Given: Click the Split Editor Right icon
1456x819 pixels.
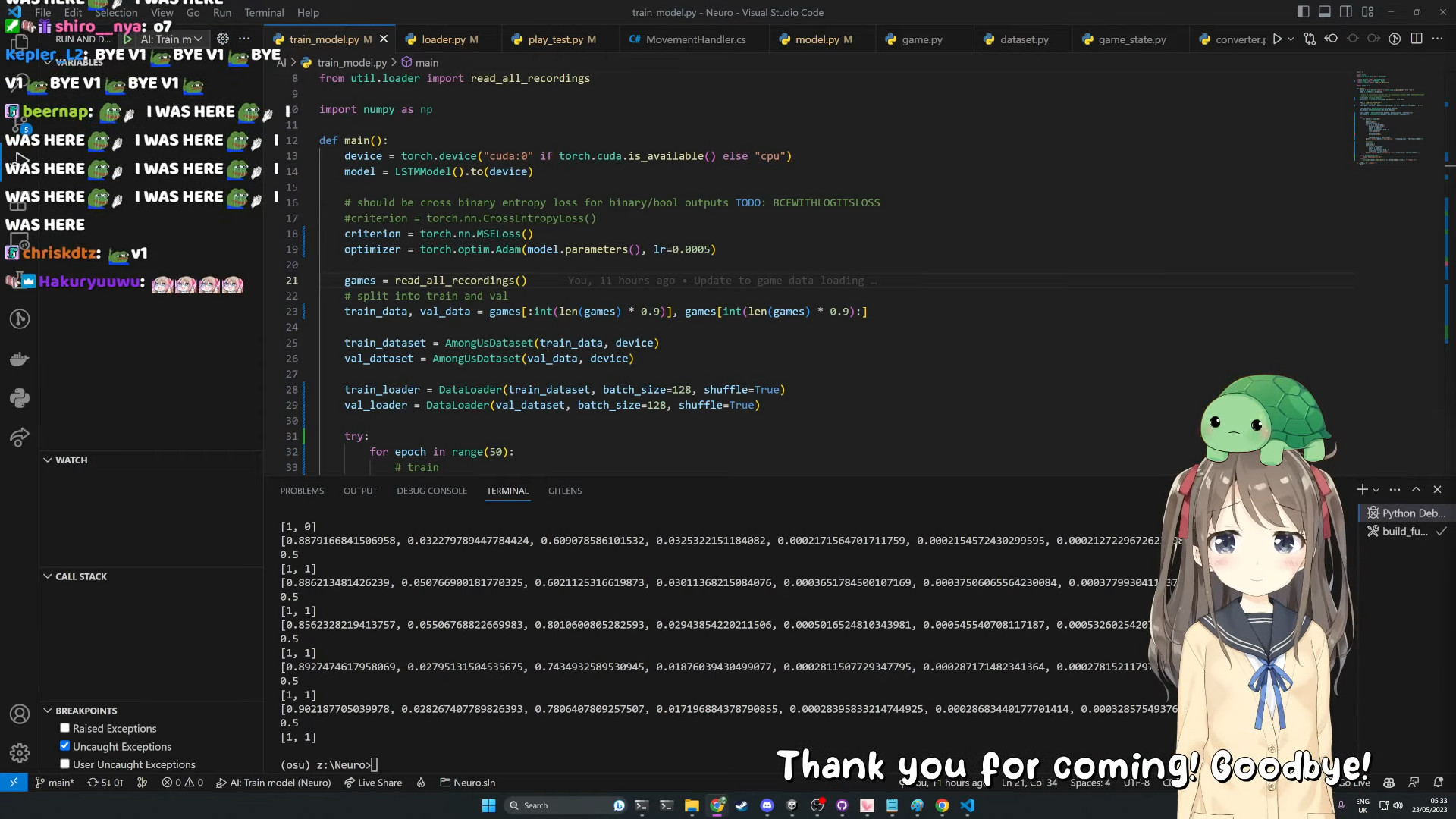Looking at the screenshot, I should coord(1416,39).
